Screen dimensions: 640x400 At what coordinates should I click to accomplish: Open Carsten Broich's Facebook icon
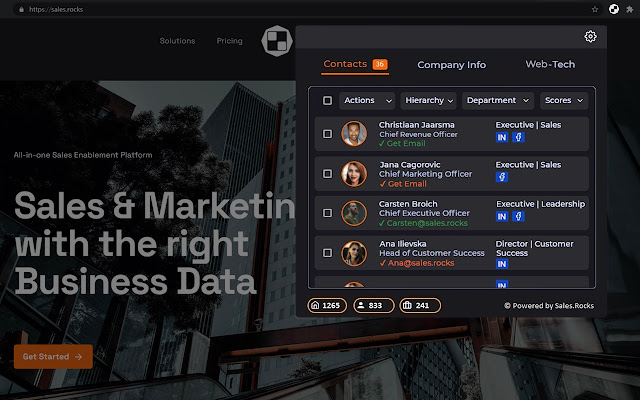pos(518,217)
